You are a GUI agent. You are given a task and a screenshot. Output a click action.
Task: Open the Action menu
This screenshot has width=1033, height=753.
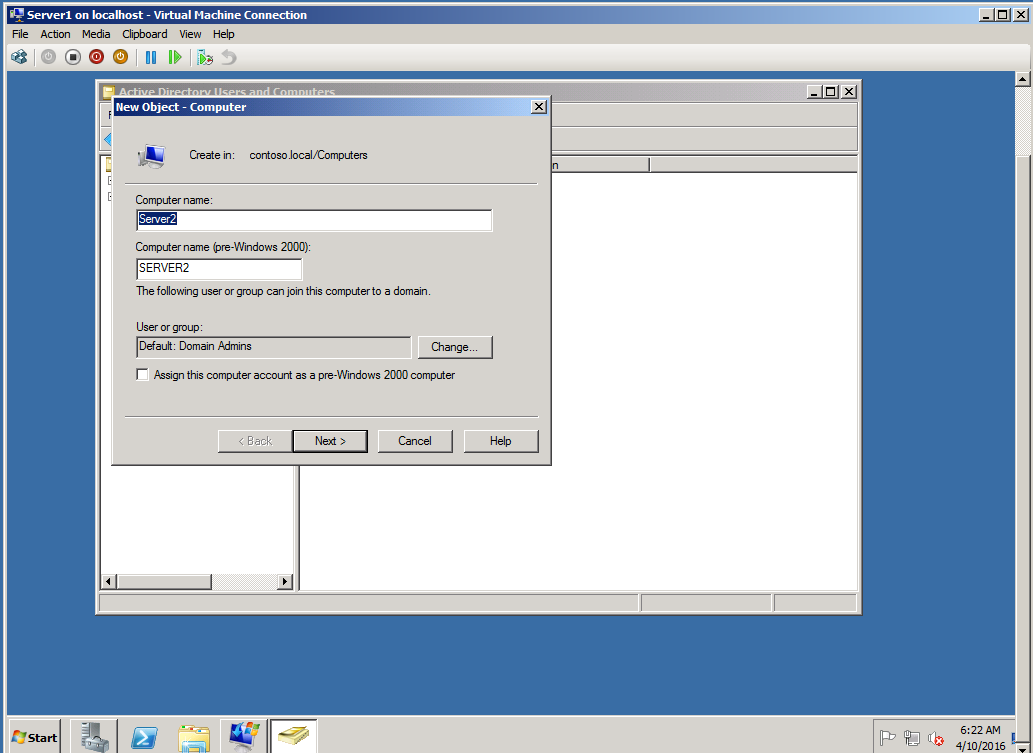tap(55, 34)
